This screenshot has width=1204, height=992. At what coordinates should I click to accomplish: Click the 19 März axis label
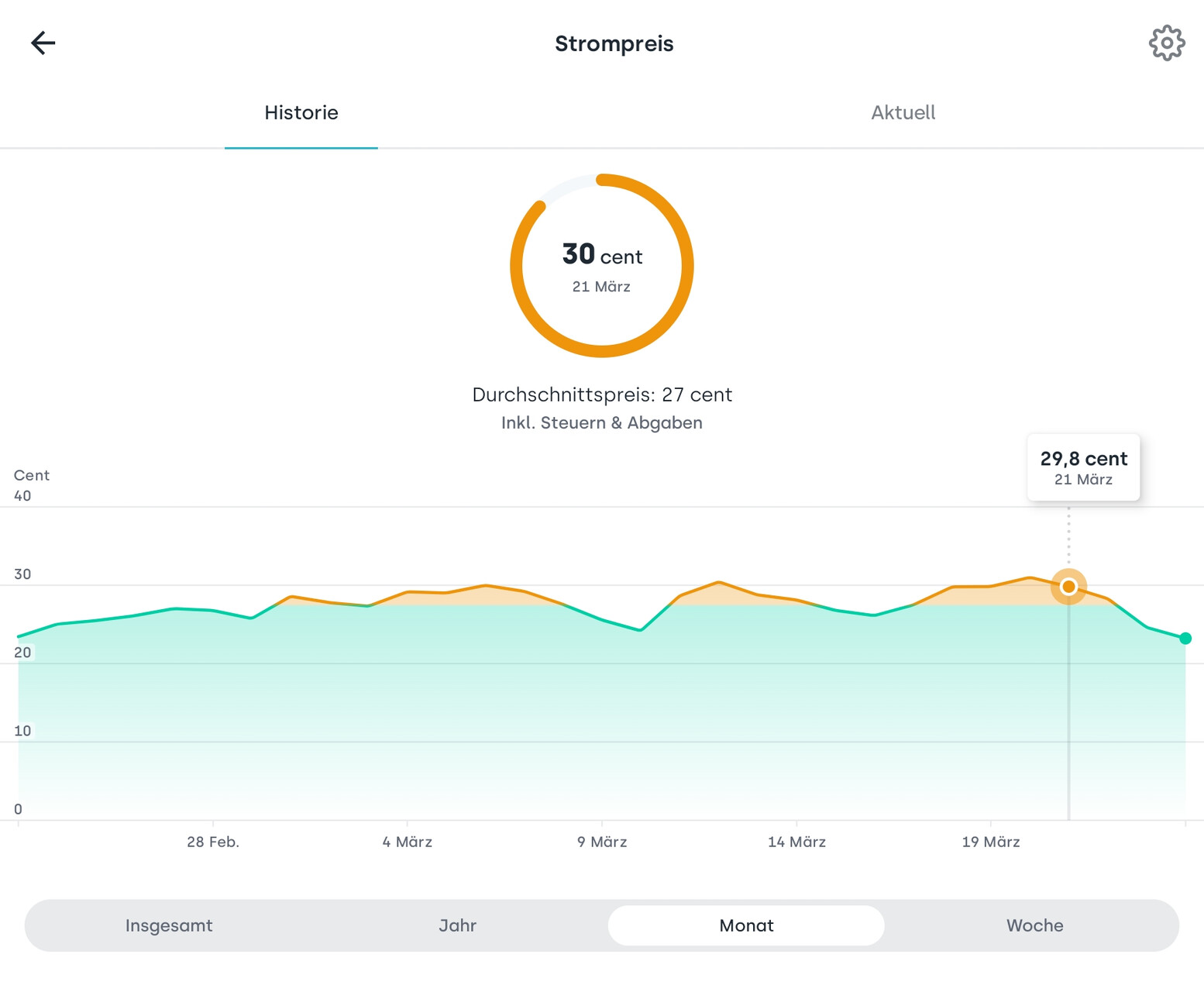coord(990,842)
